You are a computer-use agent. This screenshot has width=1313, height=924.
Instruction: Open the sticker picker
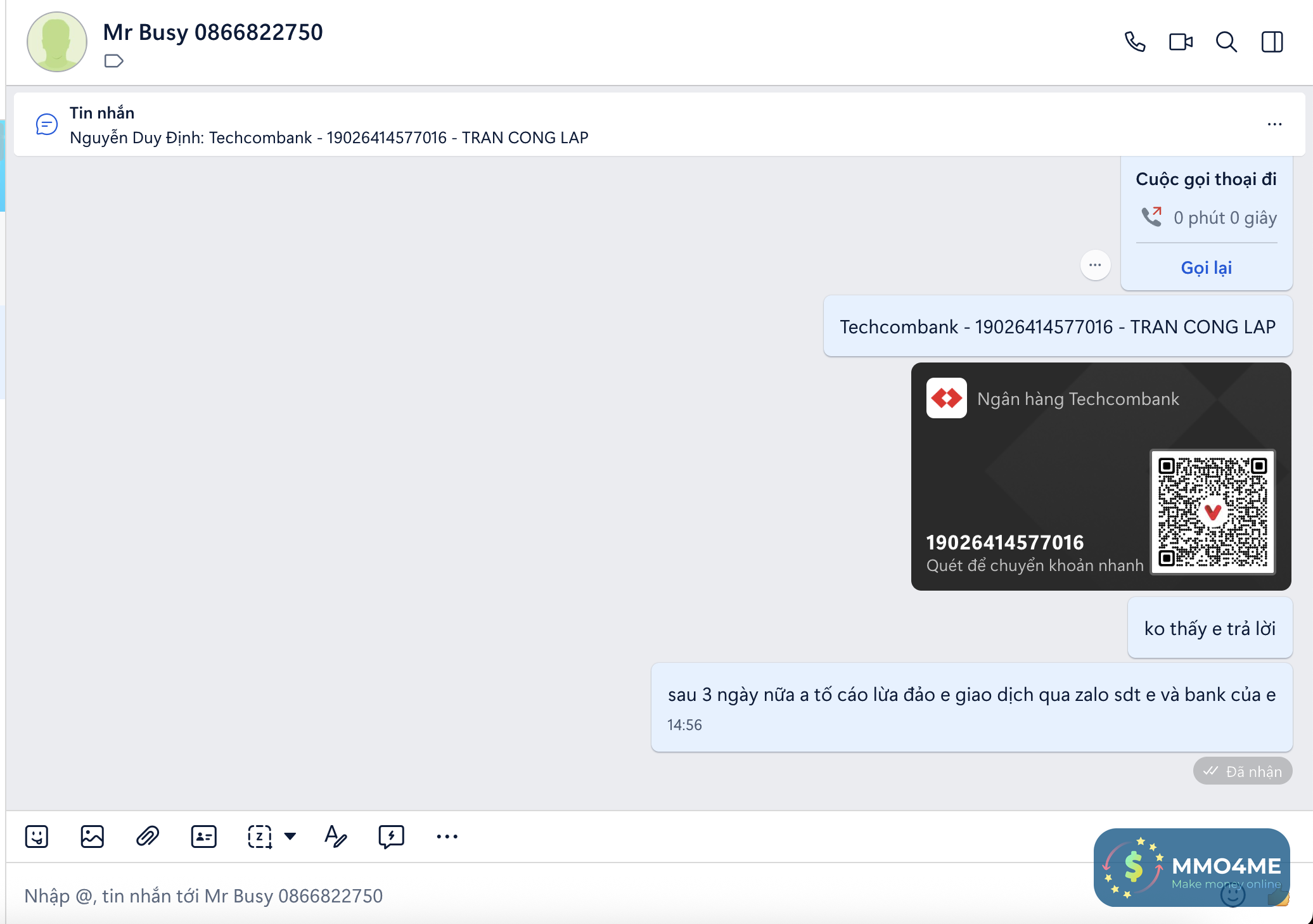(x=37, y=837)
